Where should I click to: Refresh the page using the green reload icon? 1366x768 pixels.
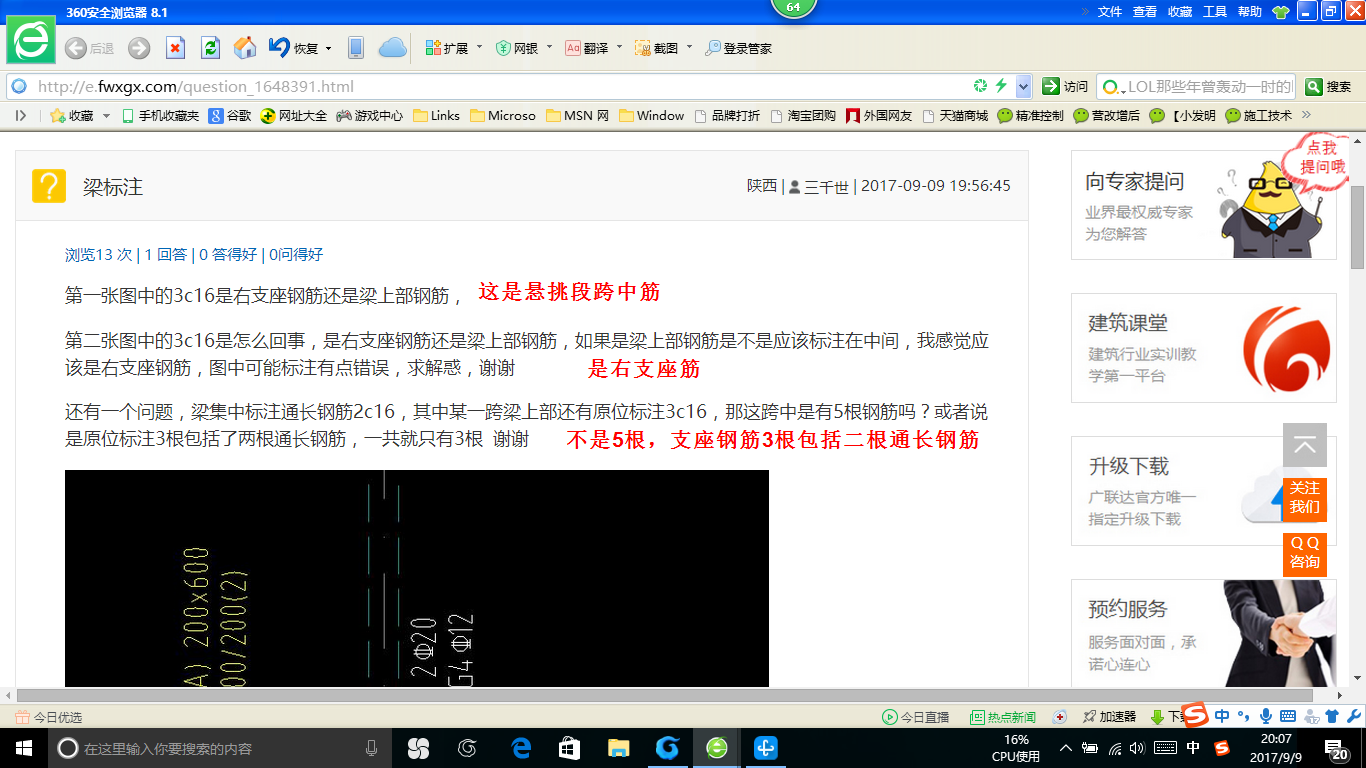coord(210,48)
